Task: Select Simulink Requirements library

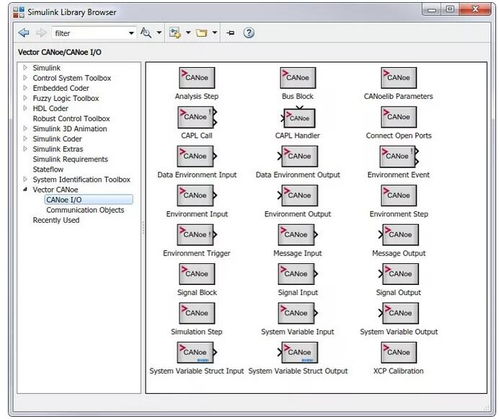Action: [70, 159]
